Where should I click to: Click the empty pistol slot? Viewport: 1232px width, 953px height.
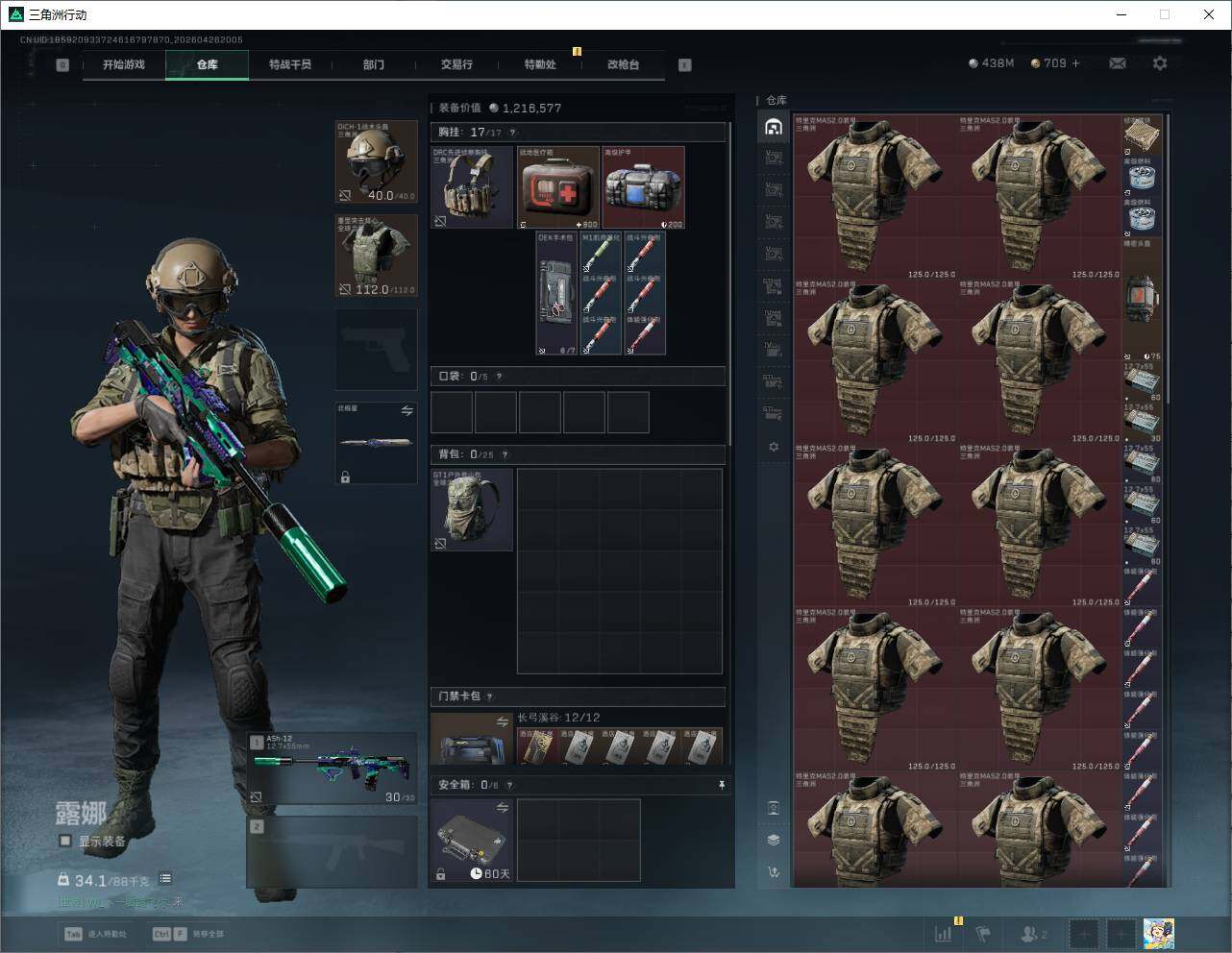[377, 349]
